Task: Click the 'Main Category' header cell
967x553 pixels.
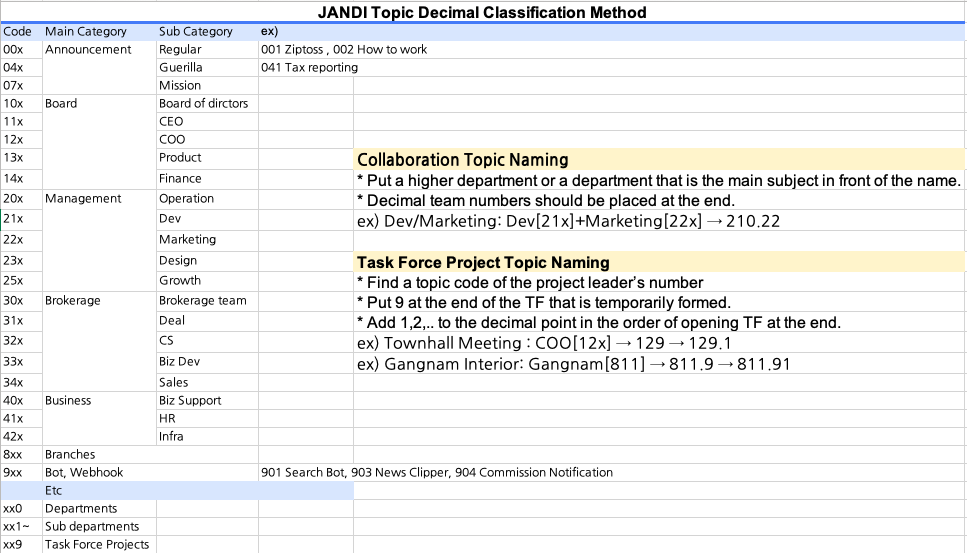Action: pyautogui.click(x=99, y=31)
